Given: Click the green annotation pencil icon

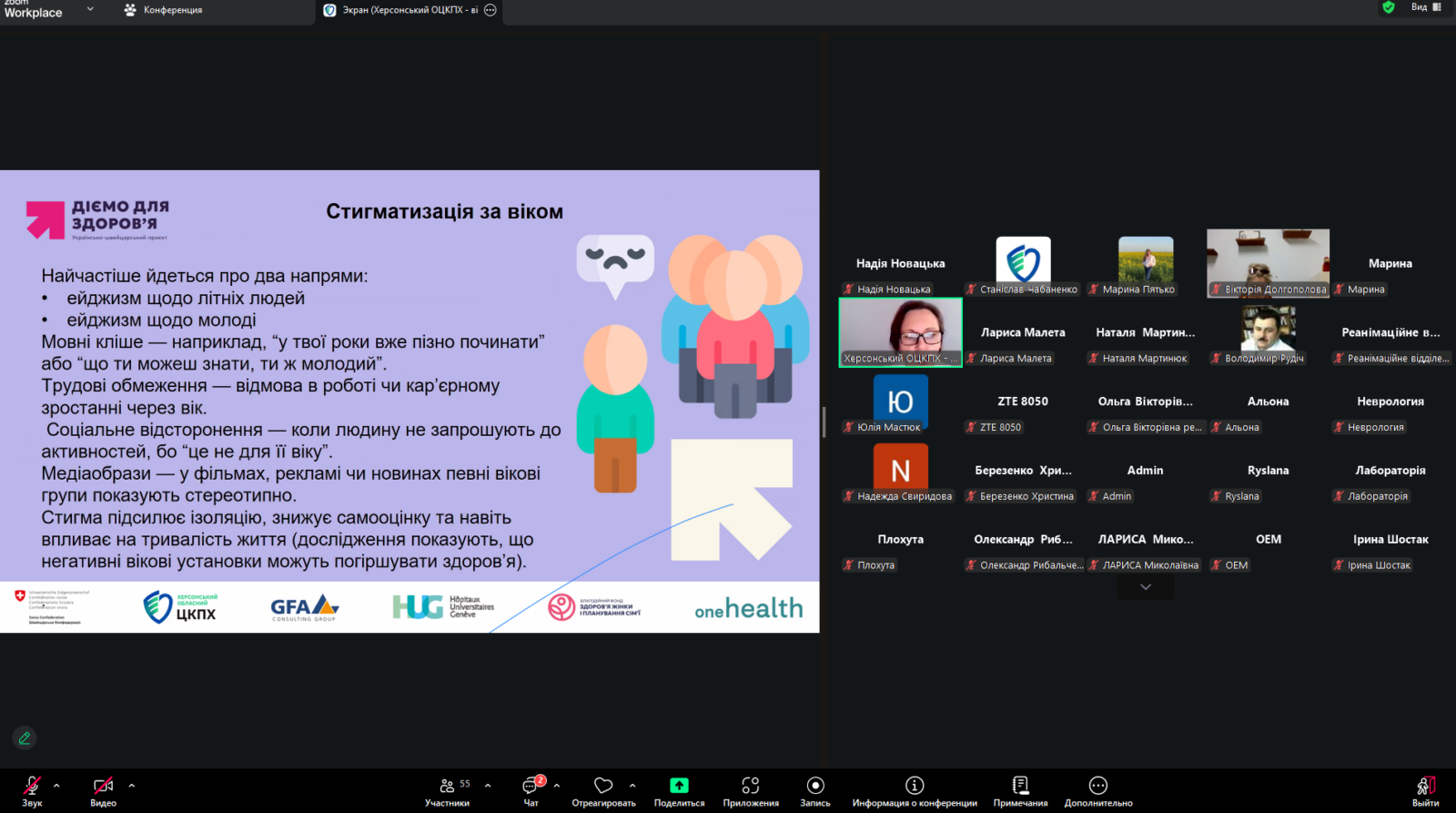Looking at the screenshot, I should coord(25,737).
